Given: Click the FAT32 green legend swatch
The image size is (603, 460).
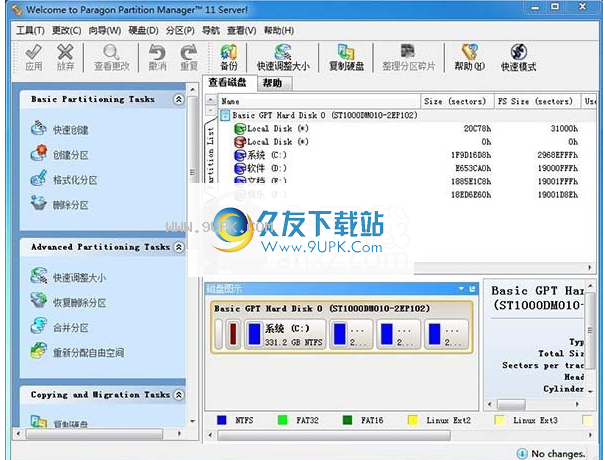Looking at the screenshot, I should point(282,420).
